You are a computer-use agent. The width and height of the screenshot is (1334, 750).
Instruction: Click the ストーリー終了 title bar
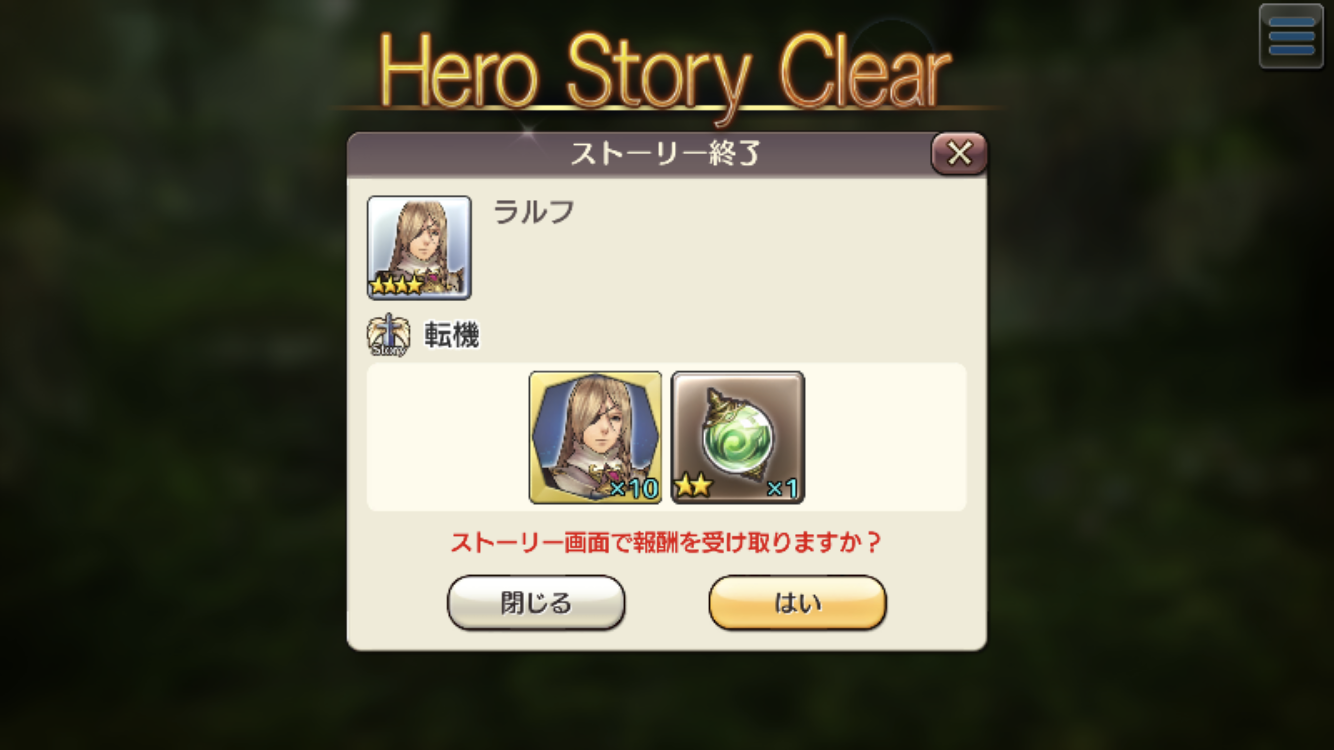click(x=640, y=155)
